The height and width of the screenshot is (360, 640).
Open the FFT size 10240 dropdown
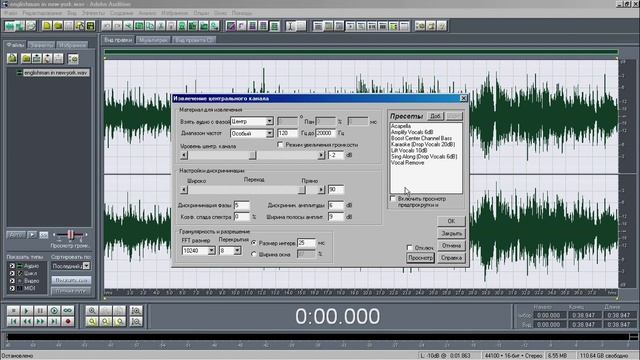click(x=211, y=251)
